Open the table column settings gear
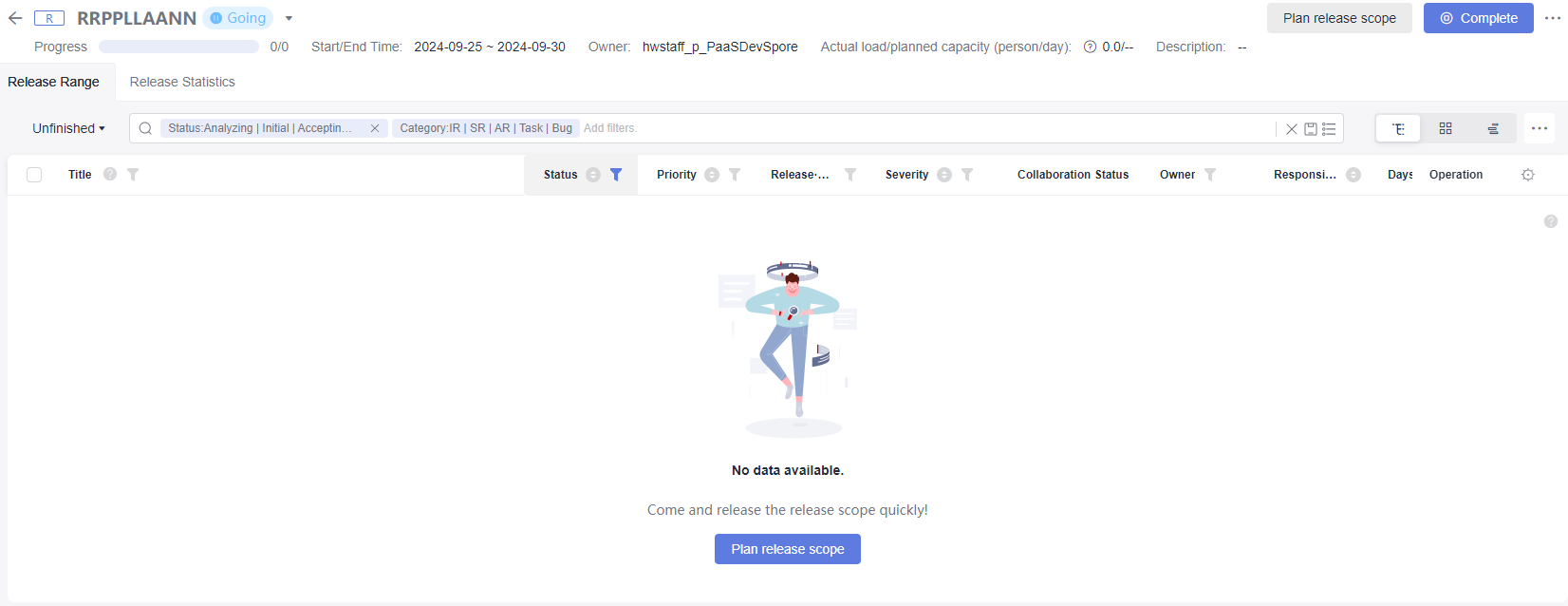Screen dimensions: 1568x606 coord(1528,175)
